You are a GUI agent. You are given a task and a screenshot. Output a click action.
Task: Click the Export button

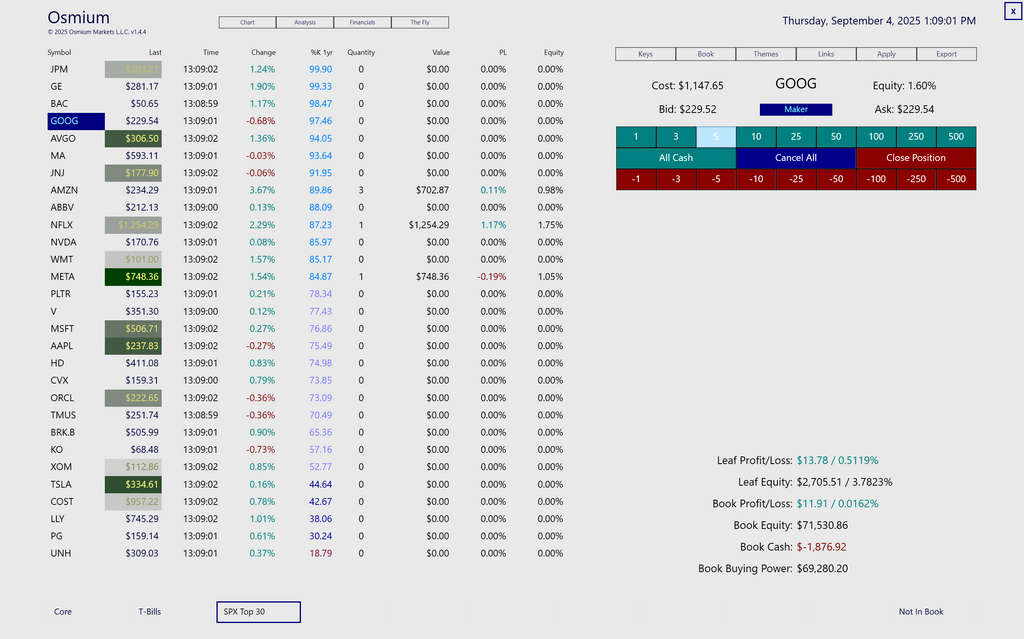coord(946,54)
